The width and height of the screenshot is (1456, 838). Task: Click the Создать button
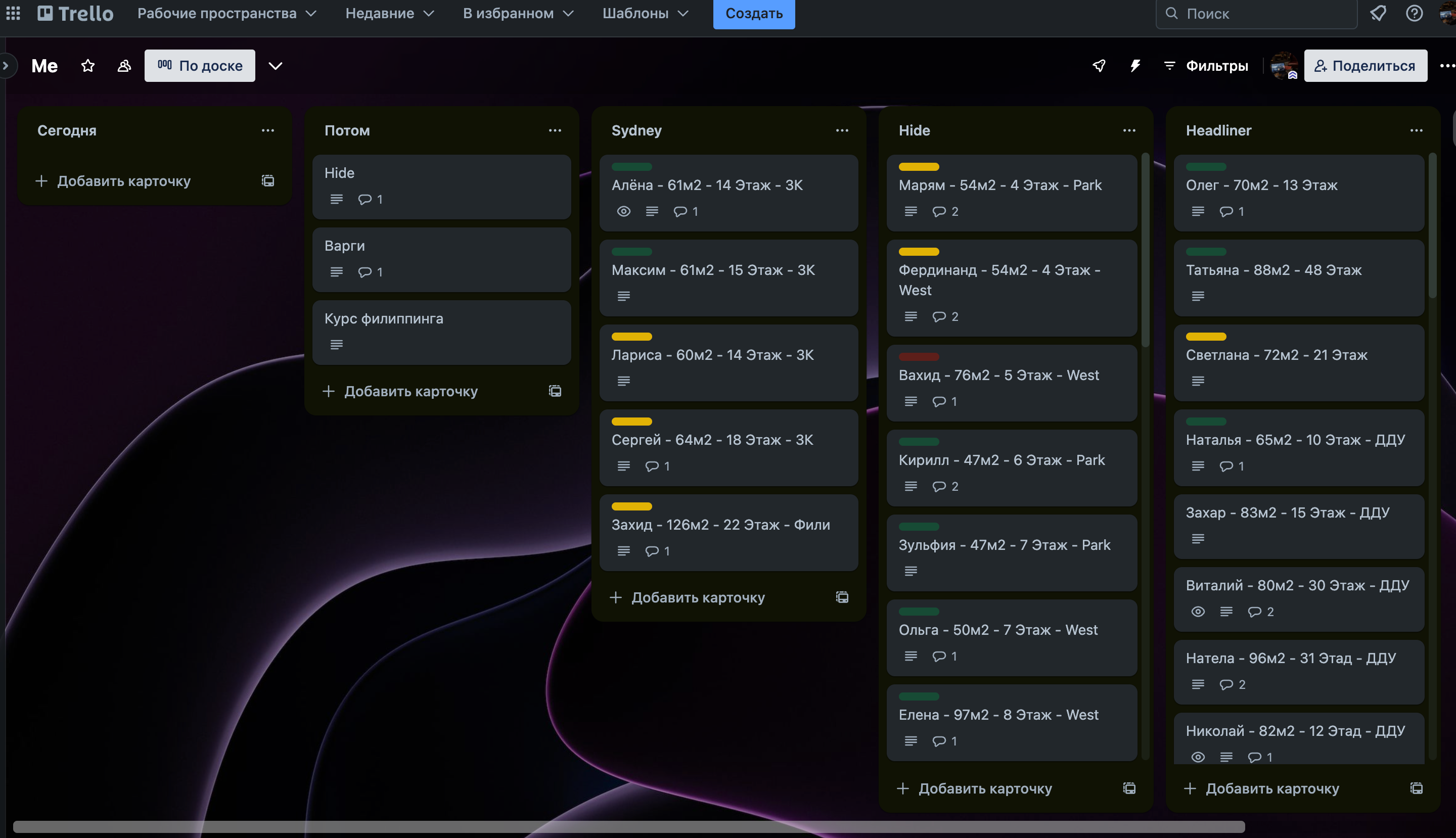tap(754, 13)
